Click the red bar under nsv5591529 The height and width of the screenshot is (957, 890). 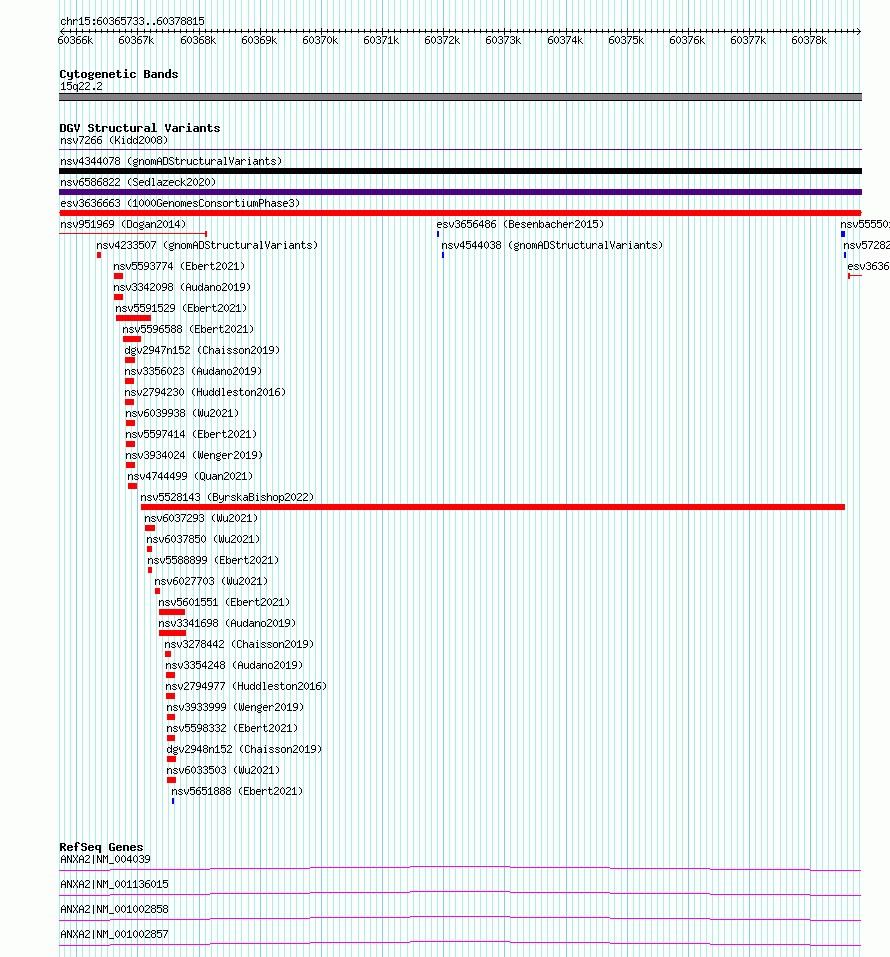point(134,318)
